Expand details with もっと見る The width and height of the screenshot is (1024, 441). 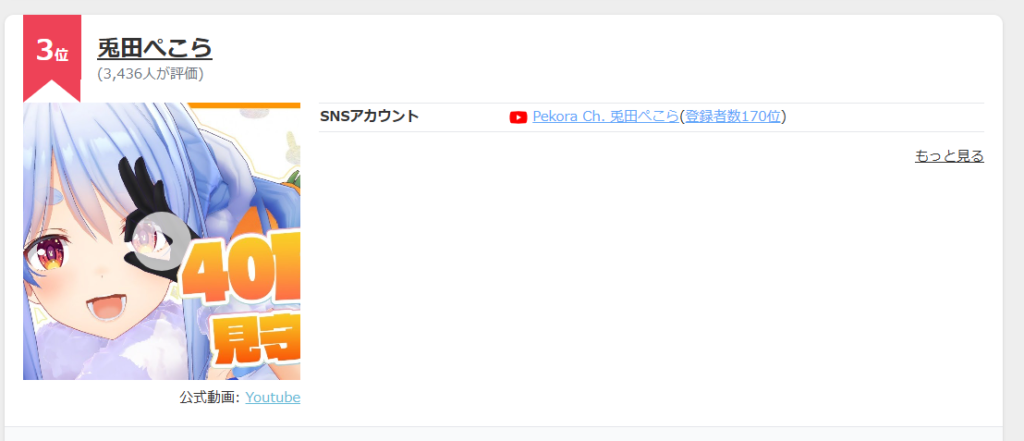[949, 157]
